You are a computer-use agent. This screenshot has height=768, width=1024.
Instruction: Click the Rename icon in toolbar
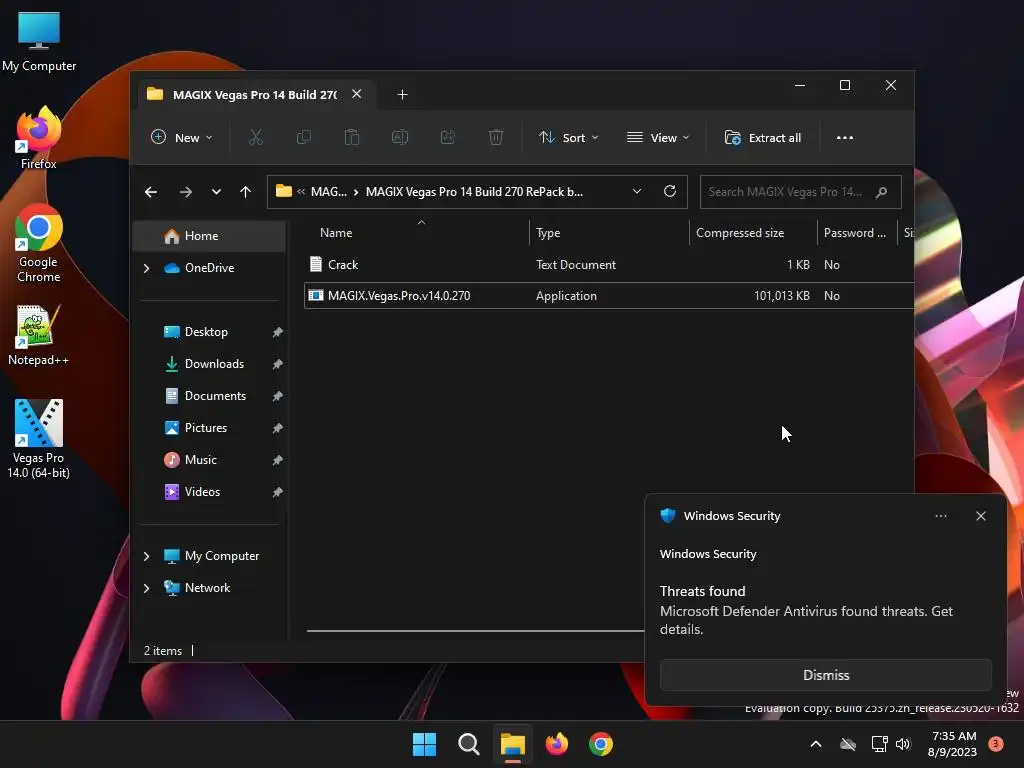(400, 138)
